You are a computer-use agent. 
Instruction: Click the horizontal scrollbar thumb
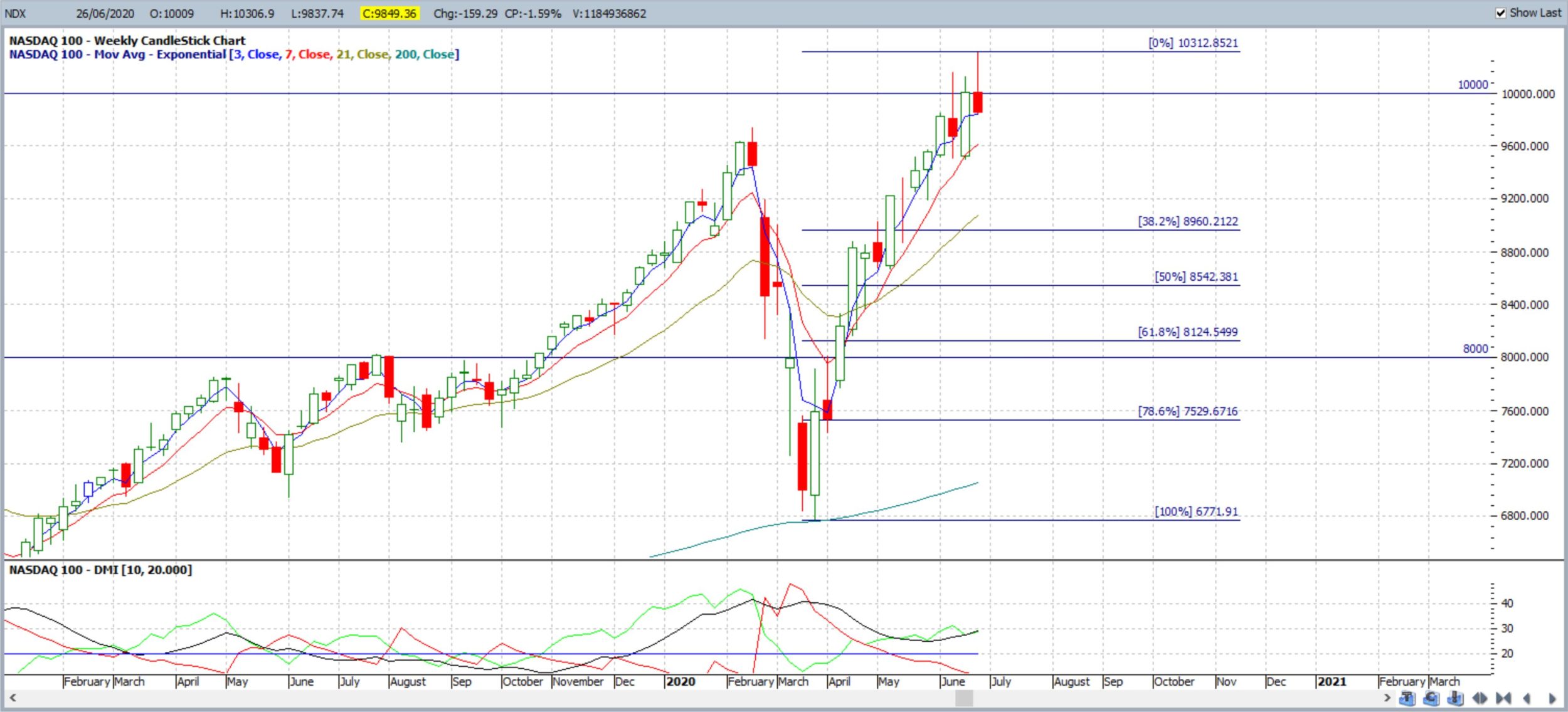[x=964, y=698]
